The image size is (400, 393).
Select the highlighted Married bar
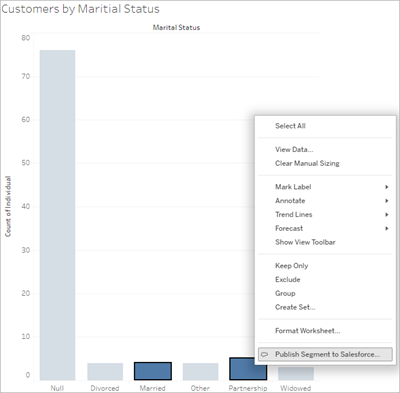(153, 371)
